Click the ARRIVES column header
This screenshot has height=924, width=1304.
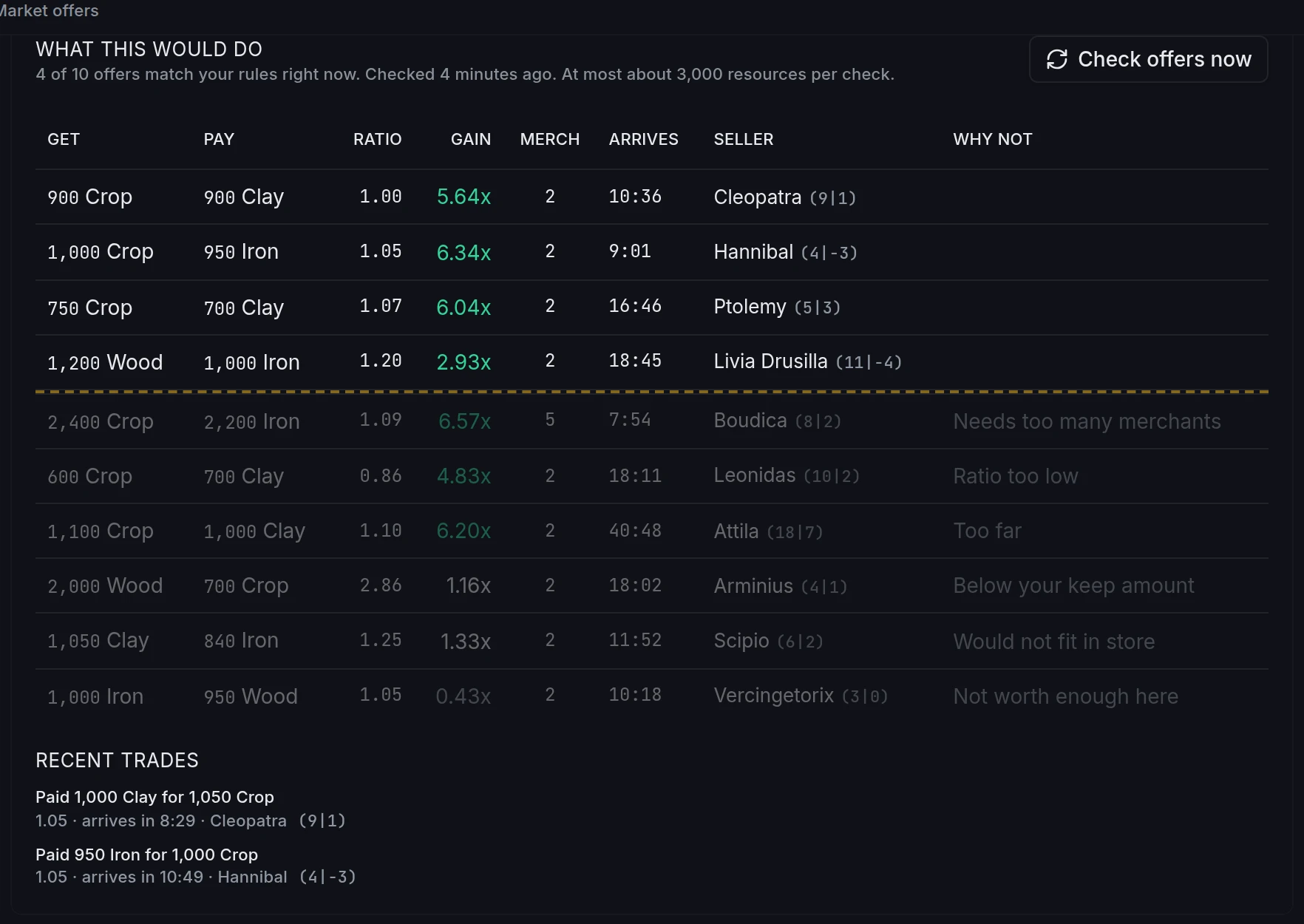(643, 139)
